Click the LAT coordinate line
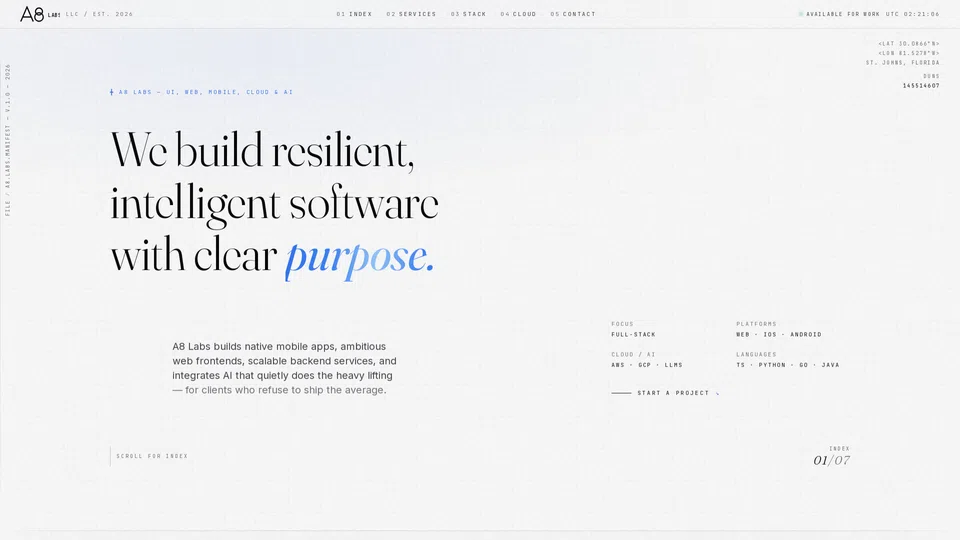960x540 pixels. 909,44
